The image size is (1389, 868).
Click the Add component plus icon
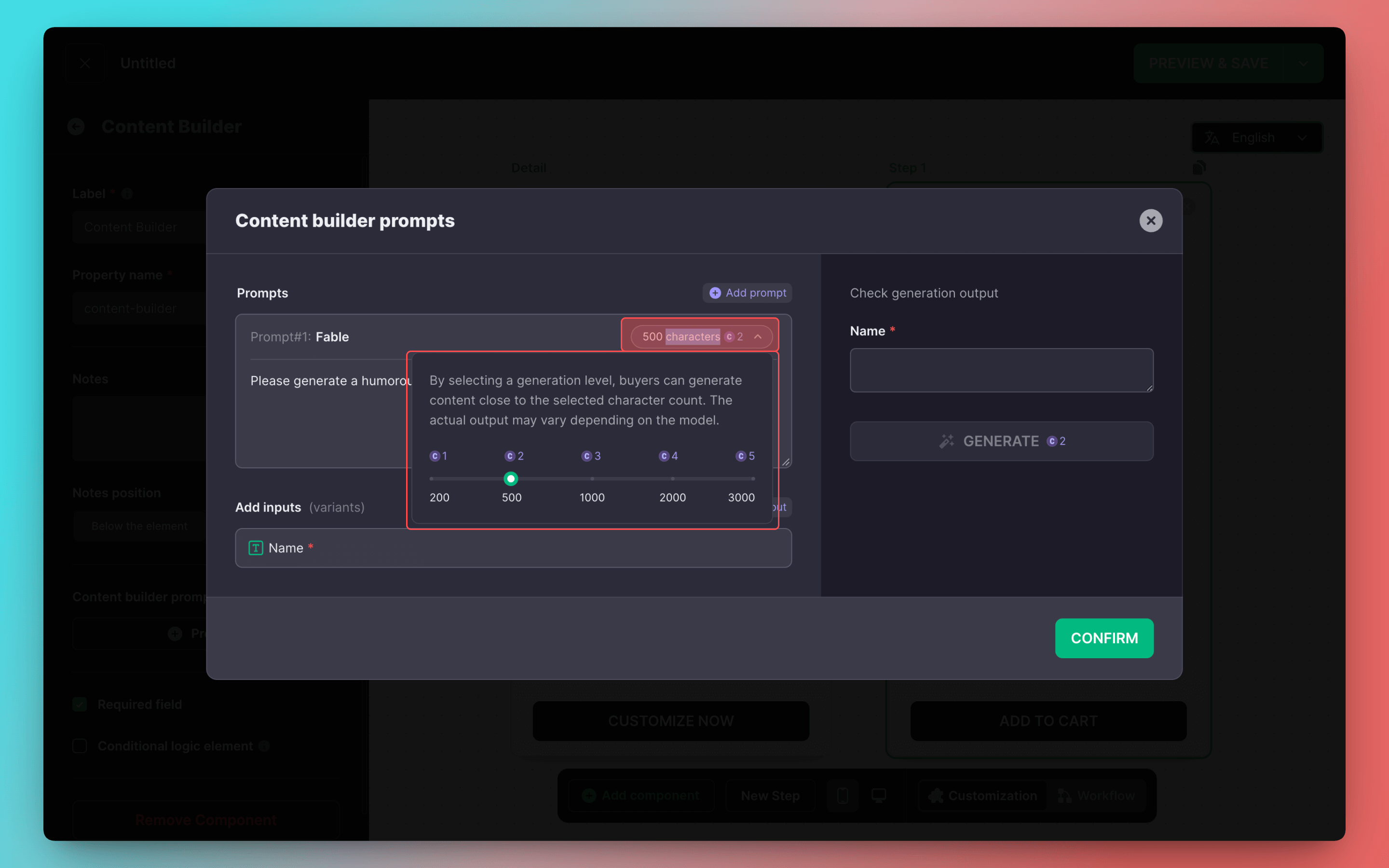[589, 795]
